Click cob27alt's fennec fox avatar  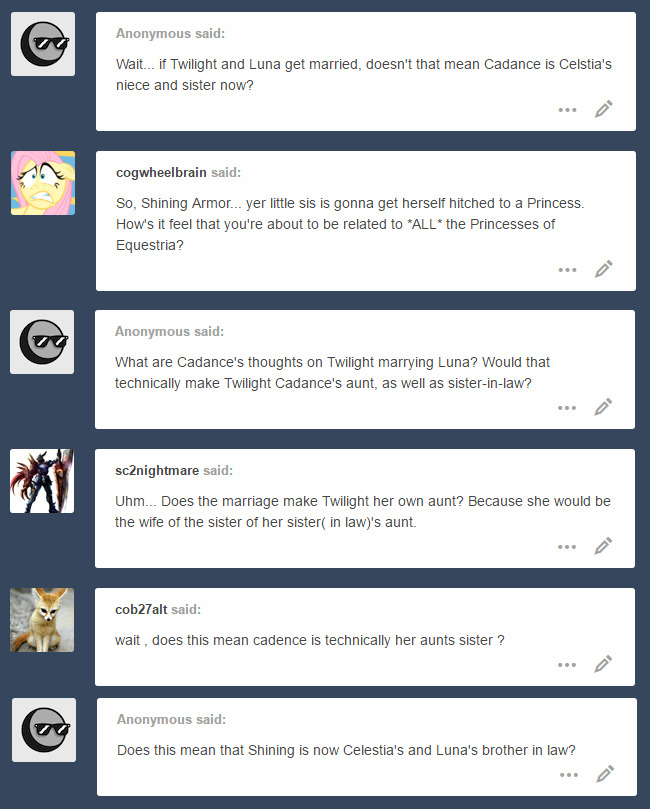[x=42, y=620]
